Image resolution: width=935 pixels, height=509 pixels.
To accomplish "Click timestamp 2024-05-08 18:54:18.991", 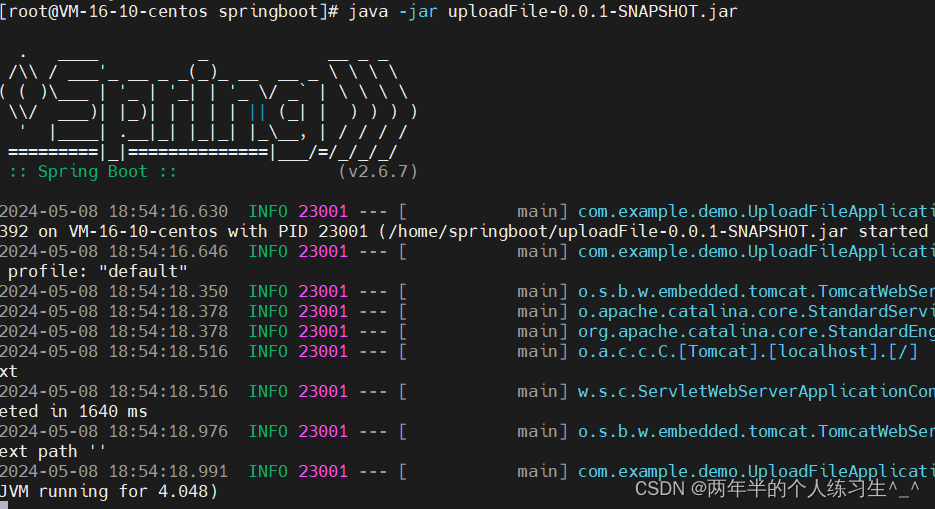I will pos(114,471).
